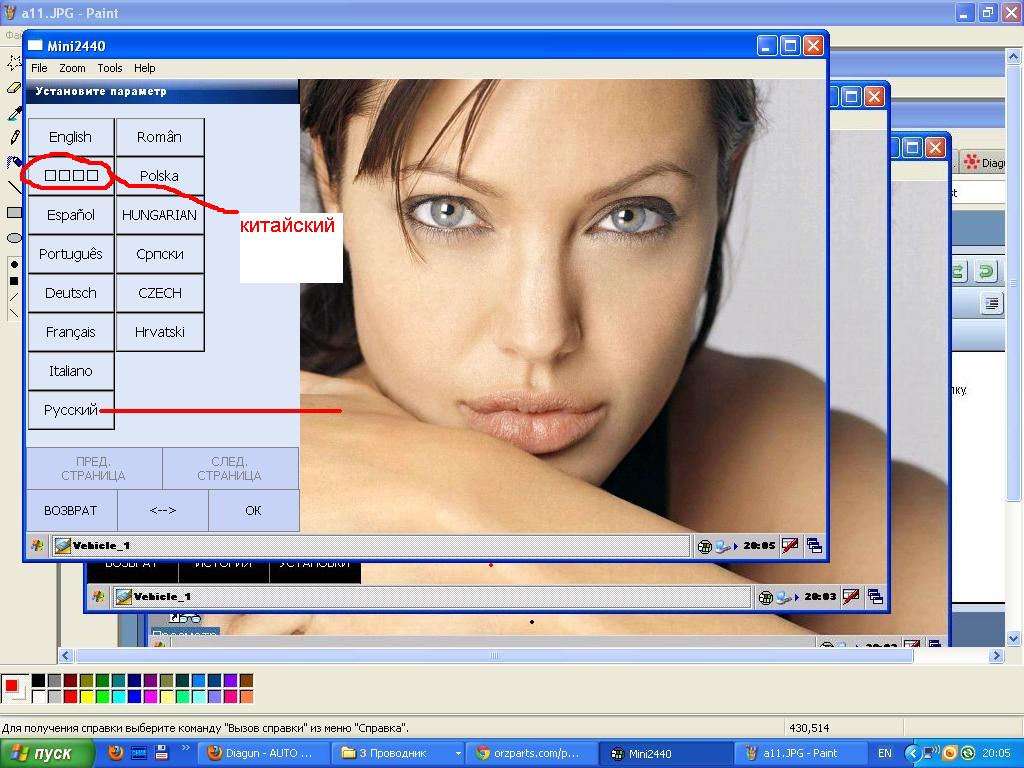Pick the black color swatch
The image size is (1024, 768).
[x=39, y=681]
